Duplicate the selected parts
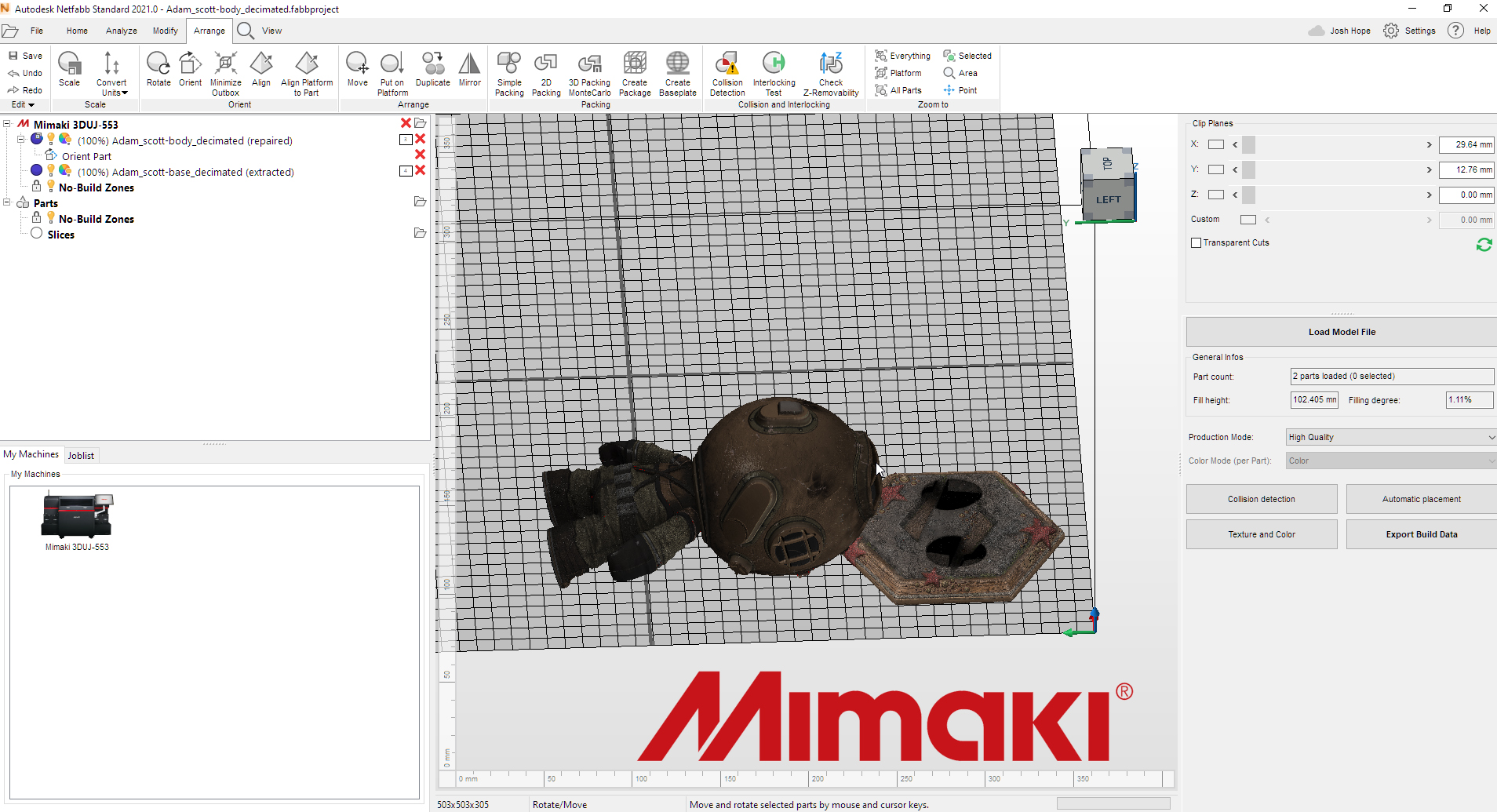The height and width of the screenshot is (812, 1497). pos(433,69)
